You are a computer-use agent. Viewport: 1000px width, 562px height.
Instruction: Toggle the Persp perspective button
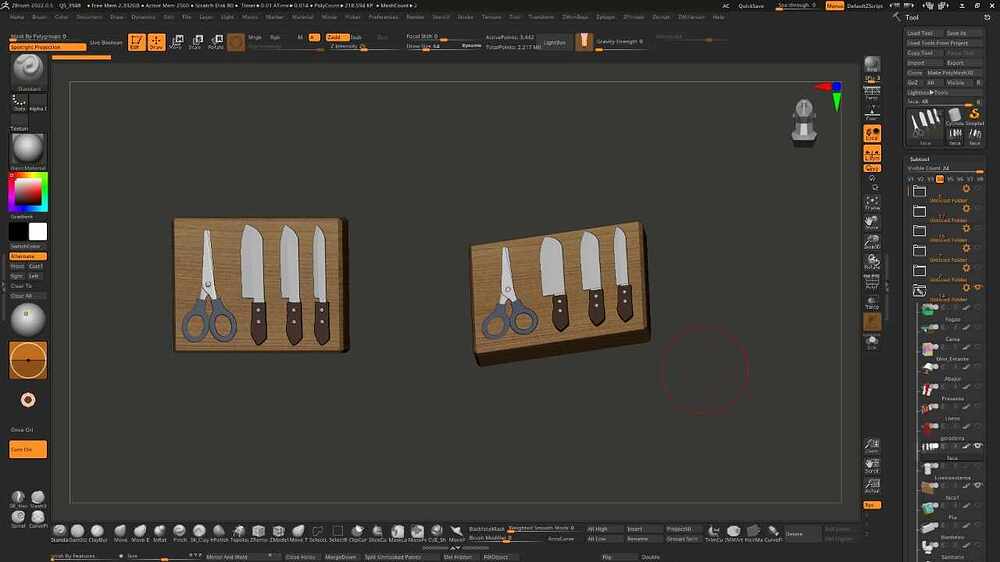[872, 94]
